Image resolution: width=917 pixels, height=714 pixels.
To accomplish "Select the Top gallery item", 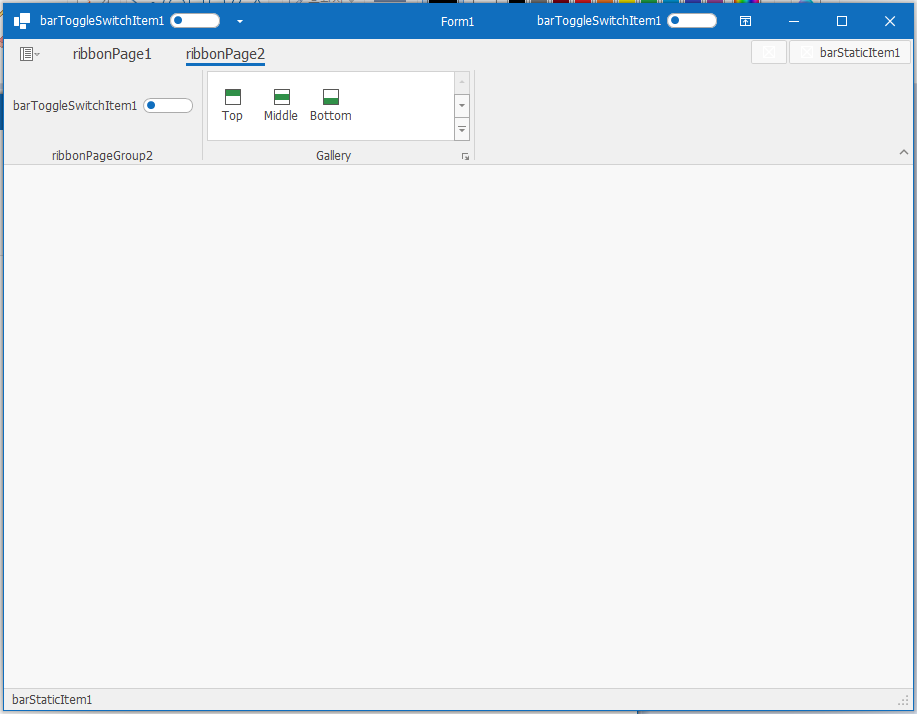I will (232, 105).
